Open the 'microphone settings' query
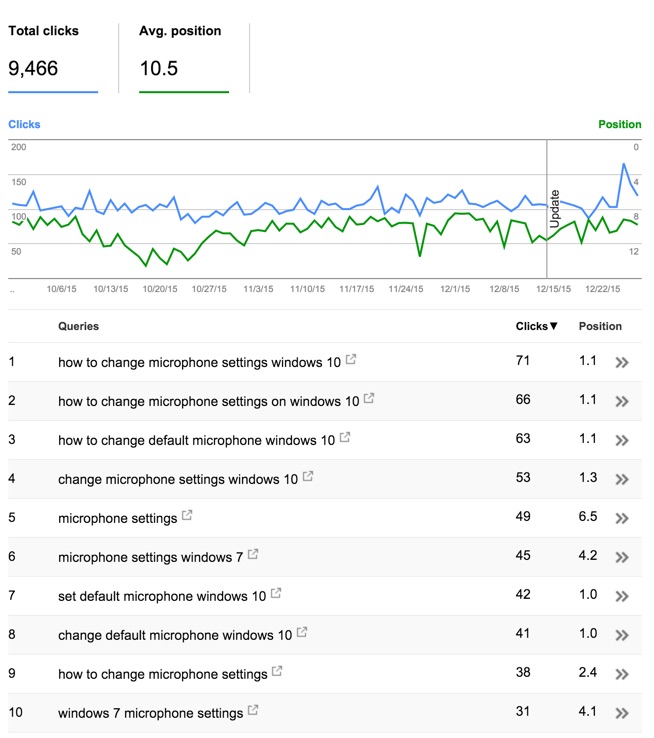Screen dimensions: 654x738 click(x=118, y=519)
